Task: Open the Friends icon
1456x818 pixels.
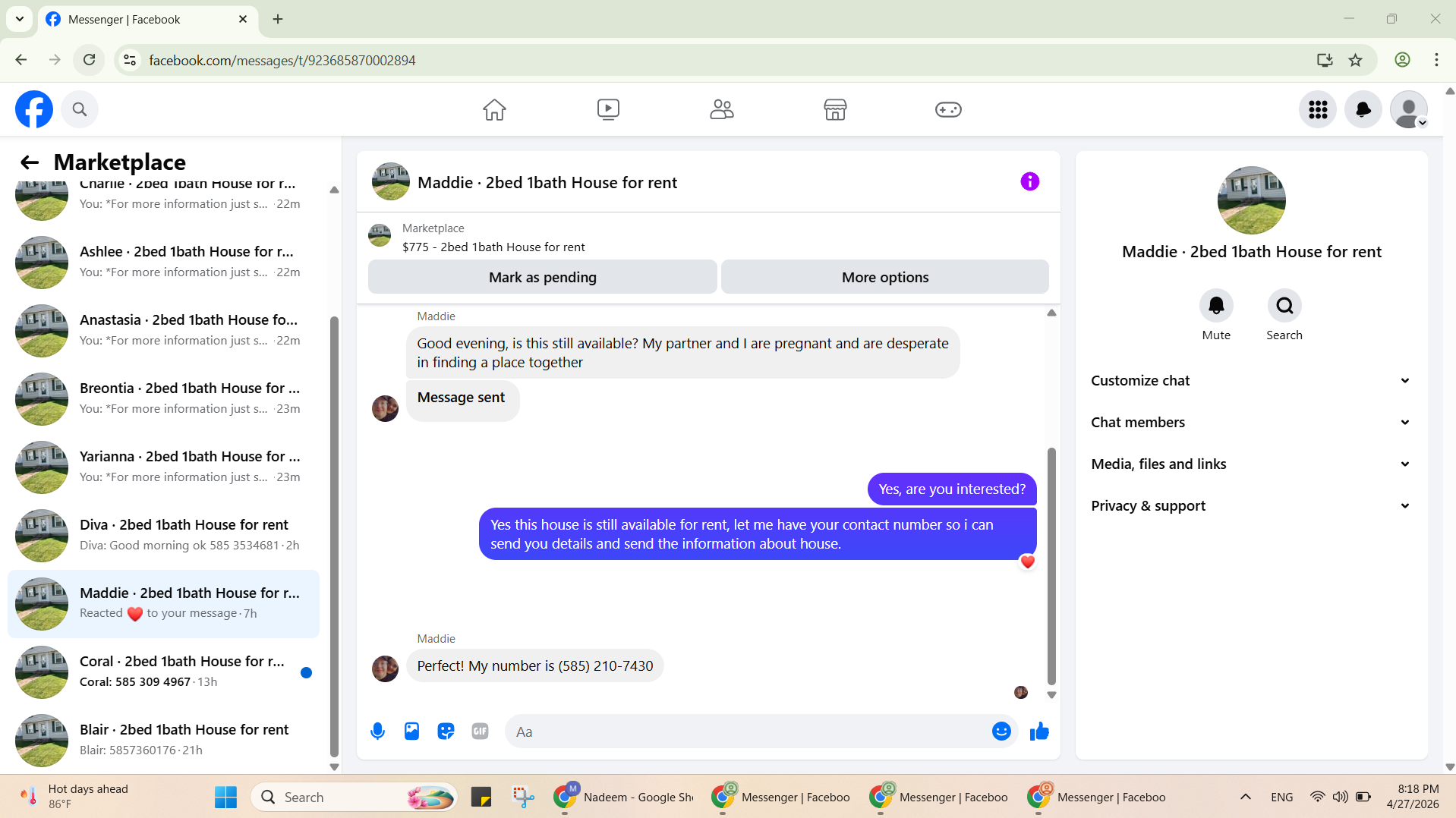Action: pos(721,109)
